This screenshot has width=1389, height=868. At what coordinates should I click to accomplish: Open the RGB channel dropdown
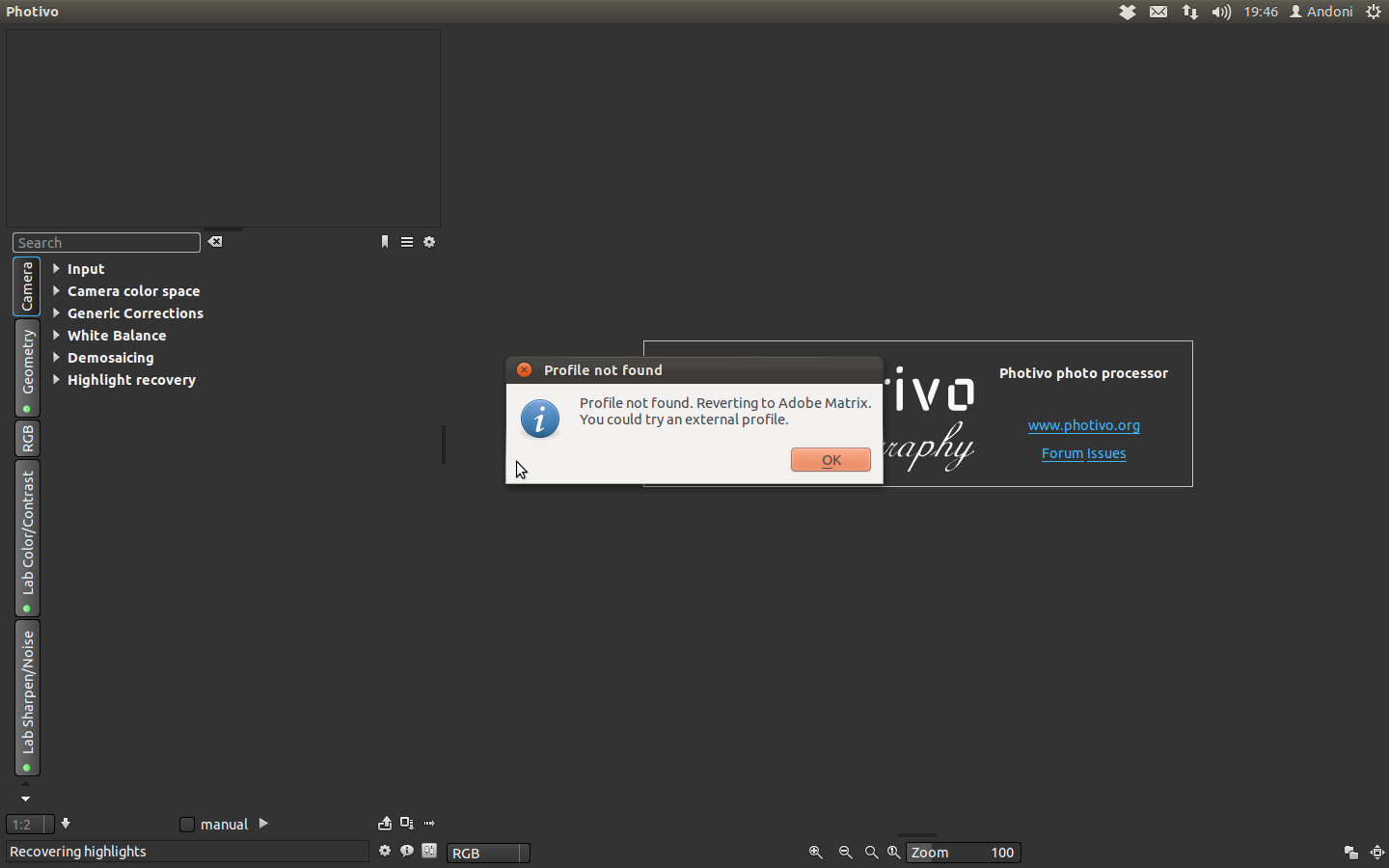point(488,853)
